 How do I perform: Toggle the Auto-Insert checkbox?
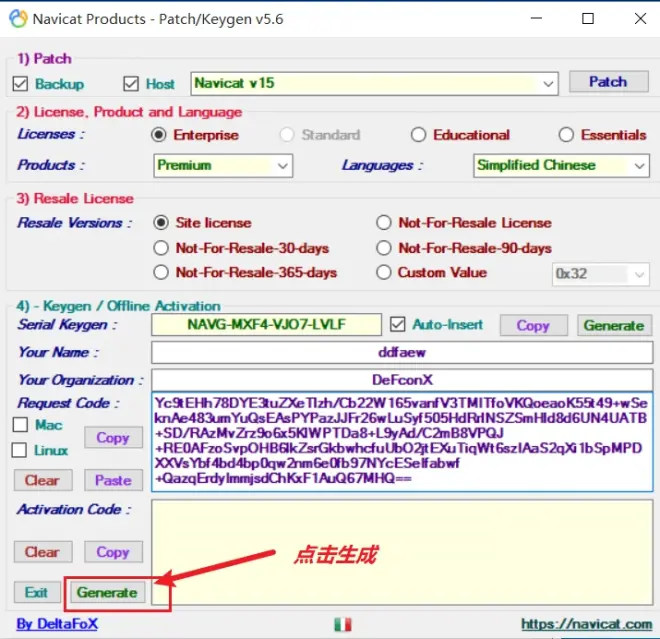pos(397,325)
